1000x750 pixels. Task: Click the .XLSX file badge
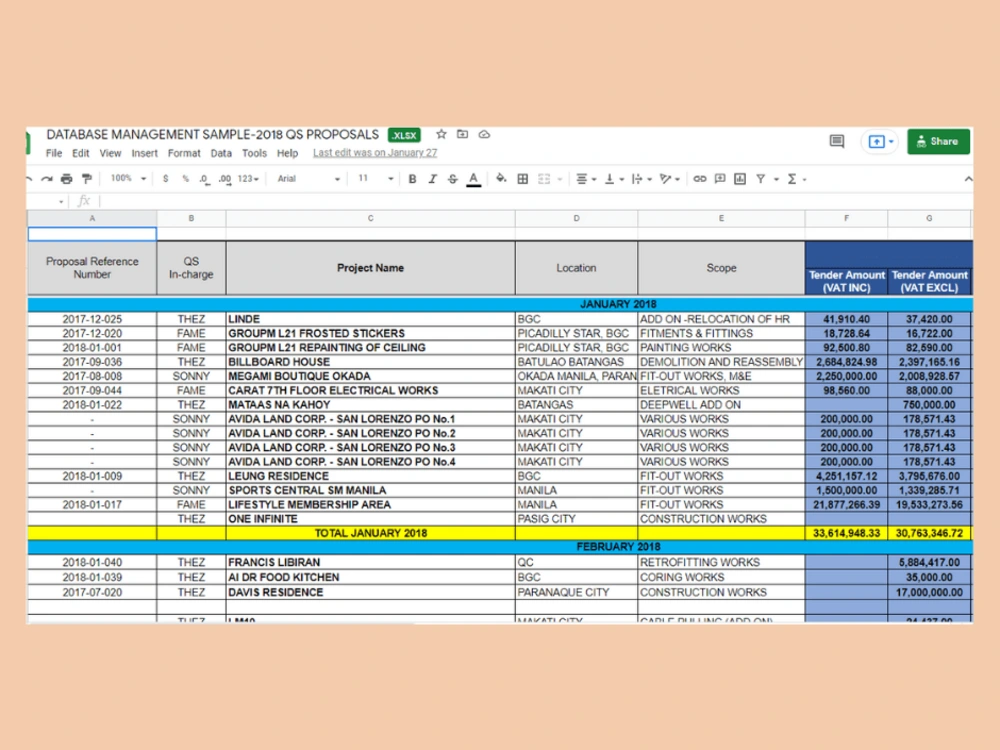pos(404,135)
